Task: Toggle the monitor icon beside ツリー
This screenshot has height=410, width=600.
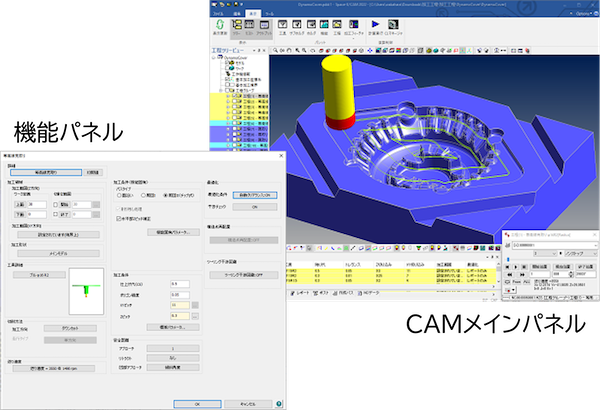Action: pyautogui.click(x=249, y=25)
